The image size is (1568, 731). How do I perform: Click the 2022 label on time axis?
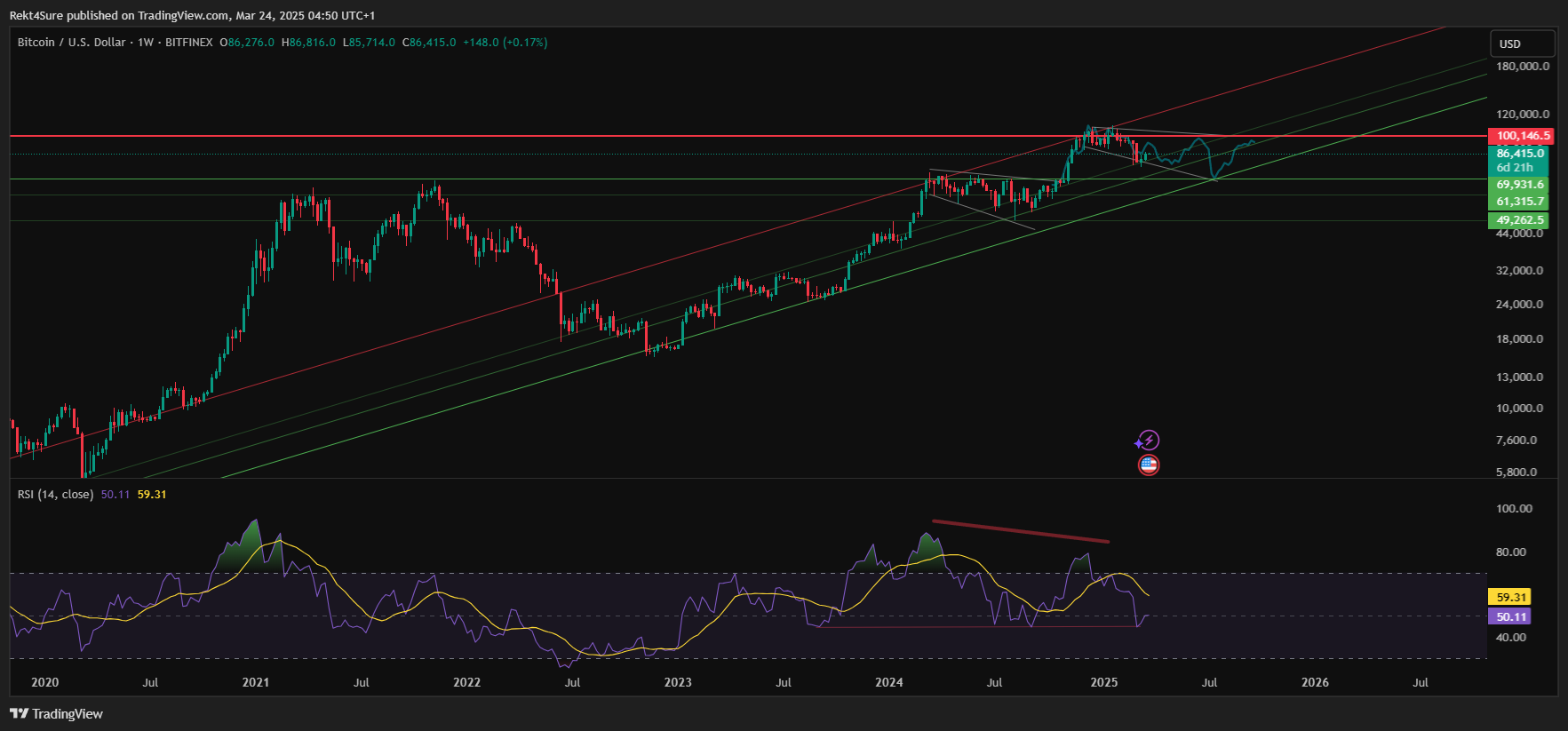click(467, 682)
